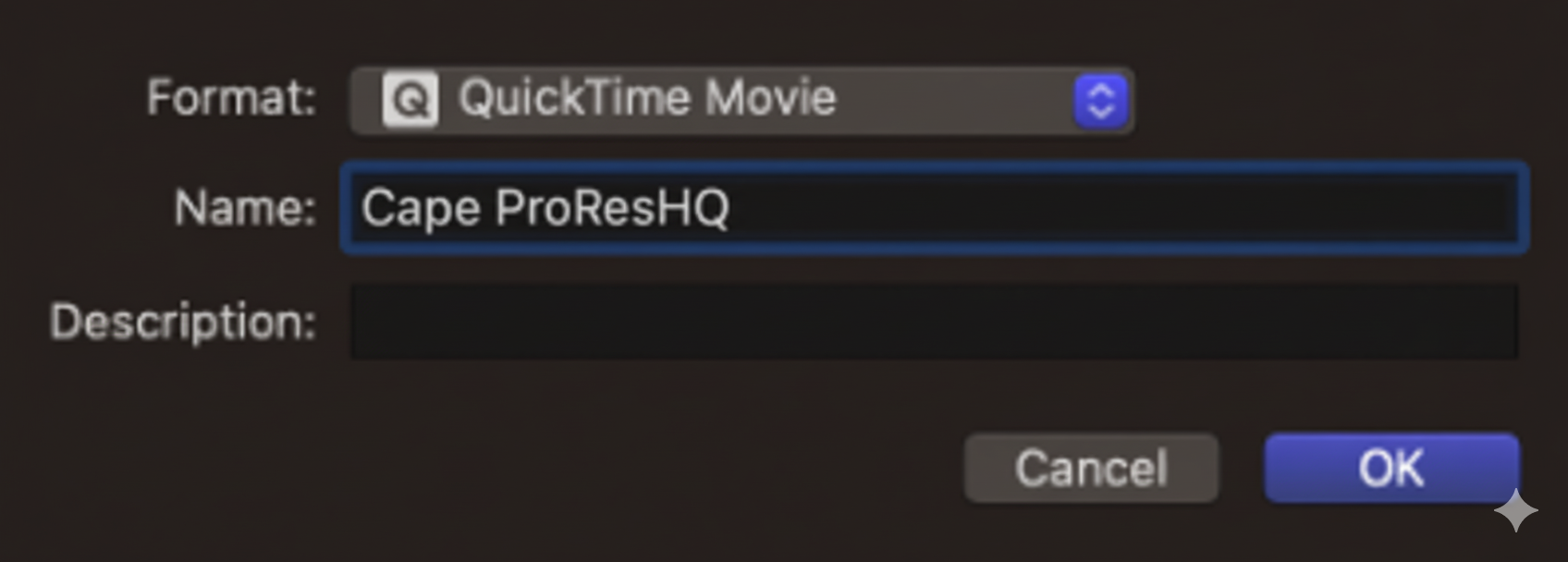Expand the format options via the chevron control
This screenshot has height=562, width=1568.
1102,99
